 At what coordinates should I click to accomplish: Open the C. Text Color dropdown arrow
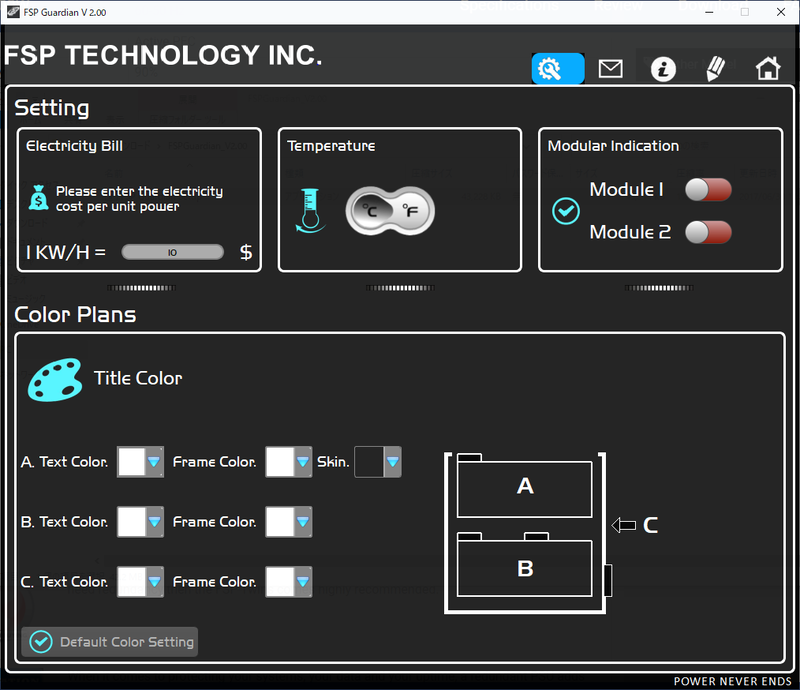(154, 582)
